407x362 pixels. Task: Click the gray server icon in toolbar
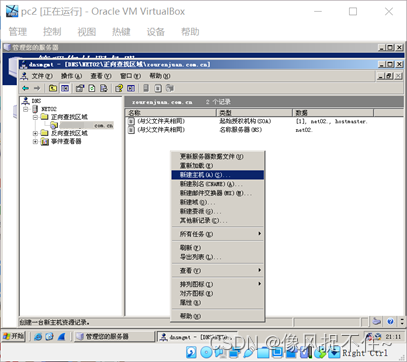pyautogui.click(x=146, y=88)
